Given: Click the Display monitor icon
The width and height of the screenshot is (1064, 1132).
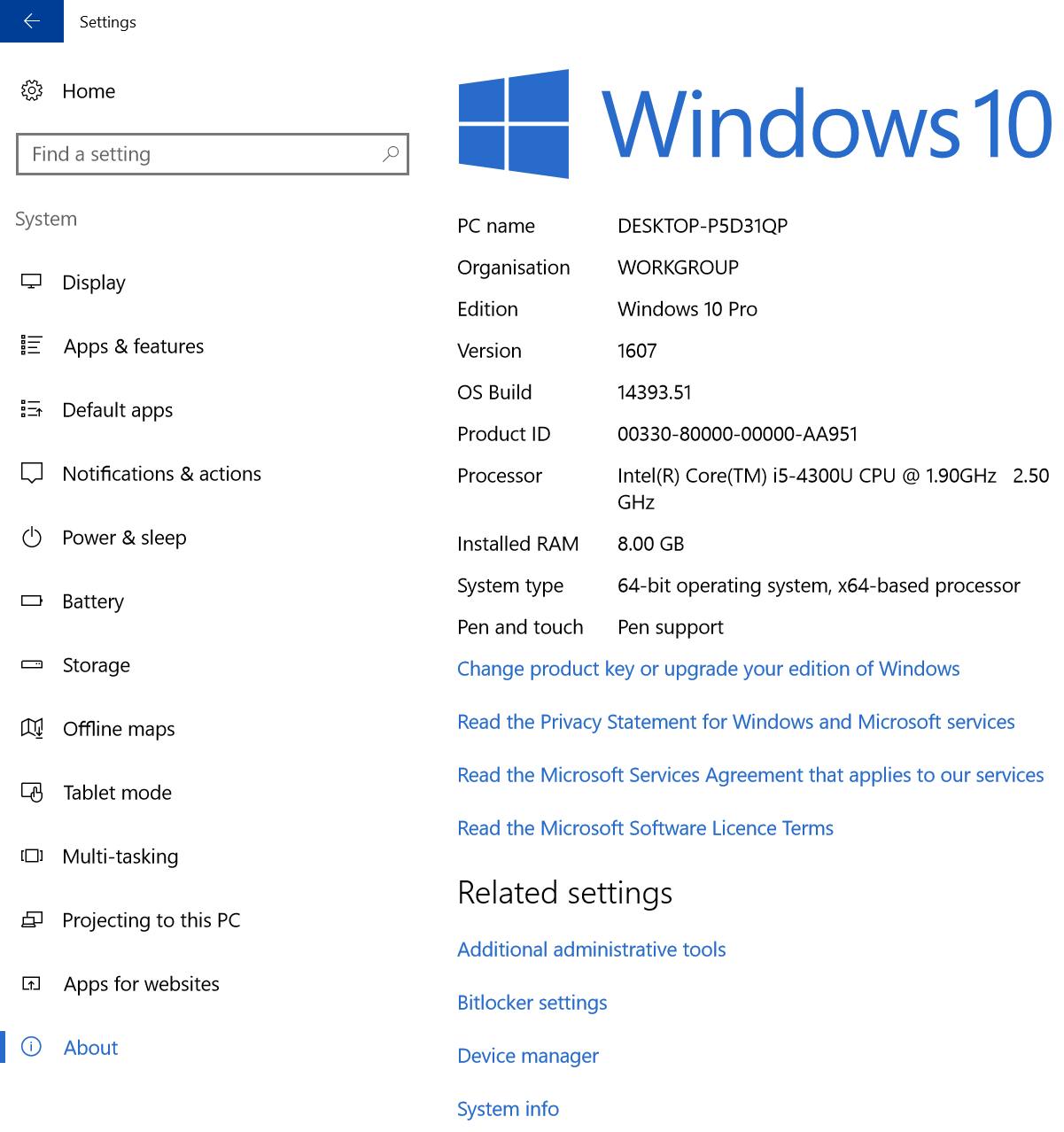Looking at the screenshot, I should tap(32, 282).
